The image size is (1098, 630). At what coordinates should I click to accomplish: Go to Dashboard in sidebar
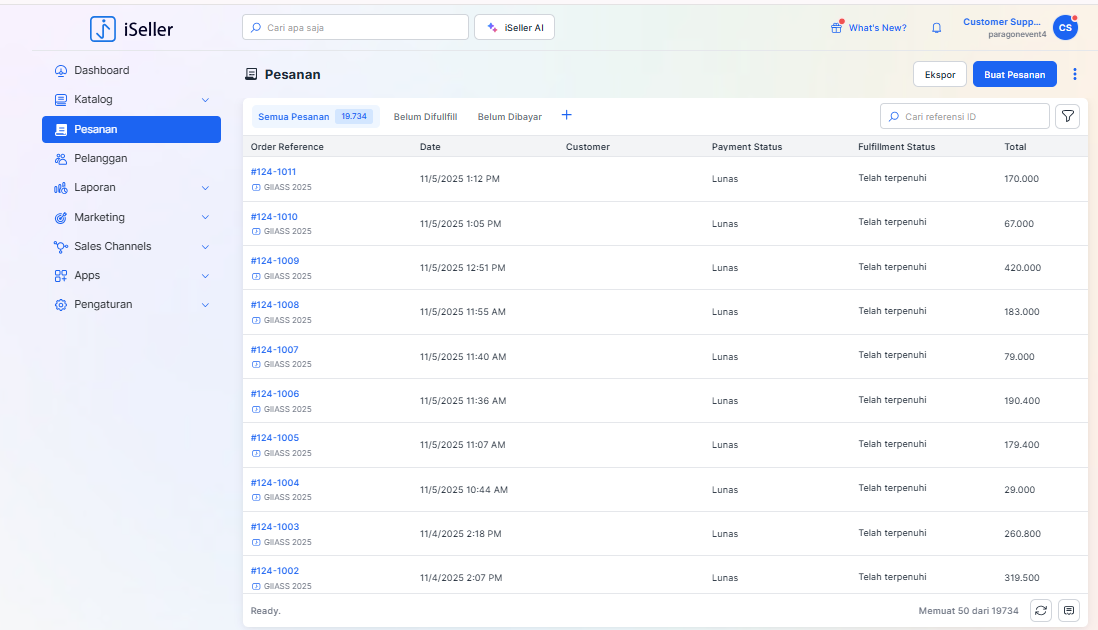[101, 71]
